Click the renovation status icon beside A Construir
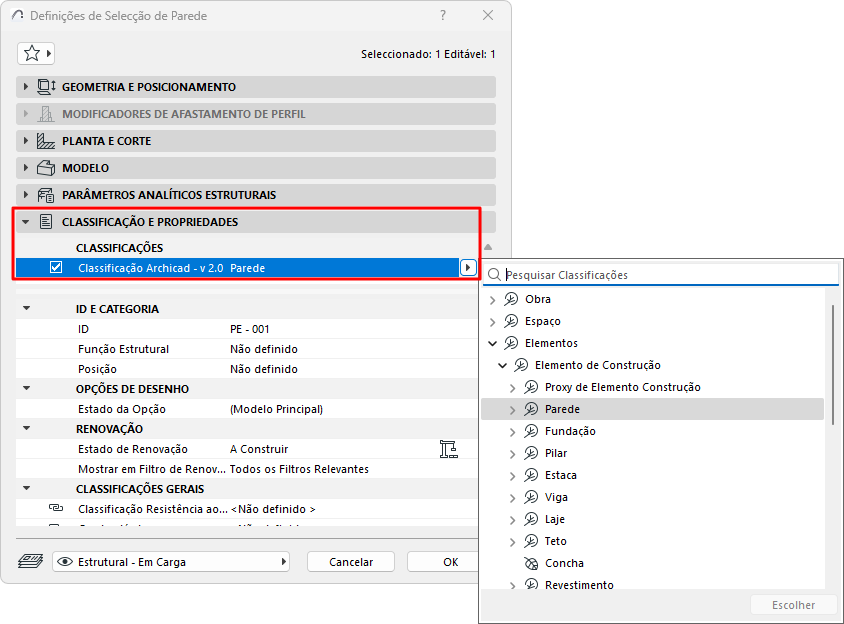Viewport: 844px width, 624px height. pos(448,449)
